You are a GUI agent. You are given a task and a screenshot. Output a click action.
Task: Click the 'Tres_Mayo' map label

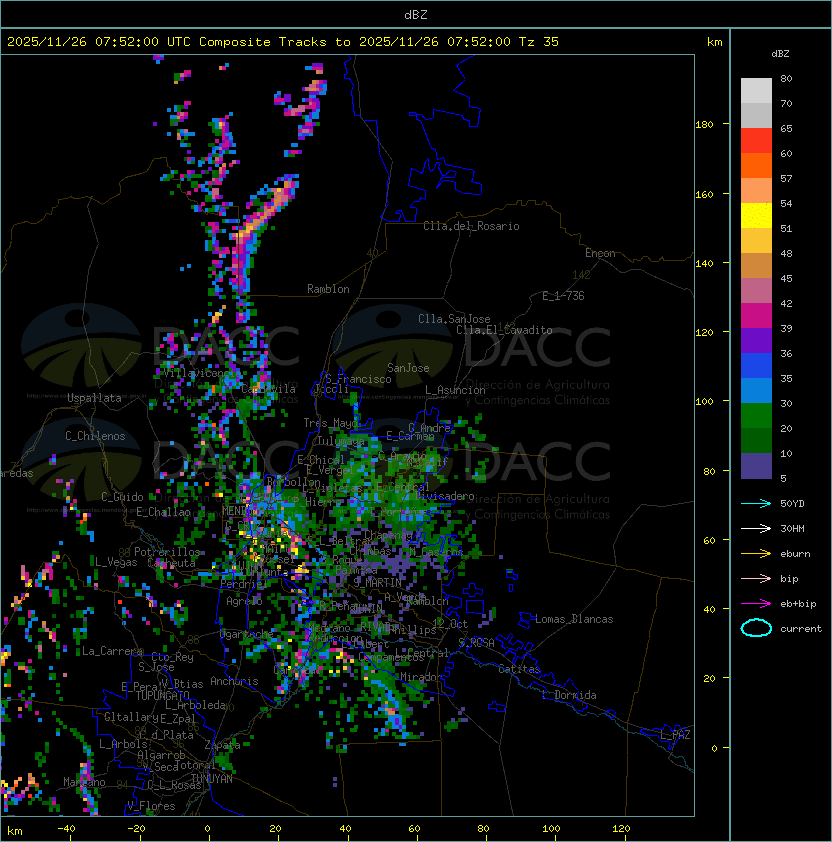pyautogui.click(x=330, y=423)
